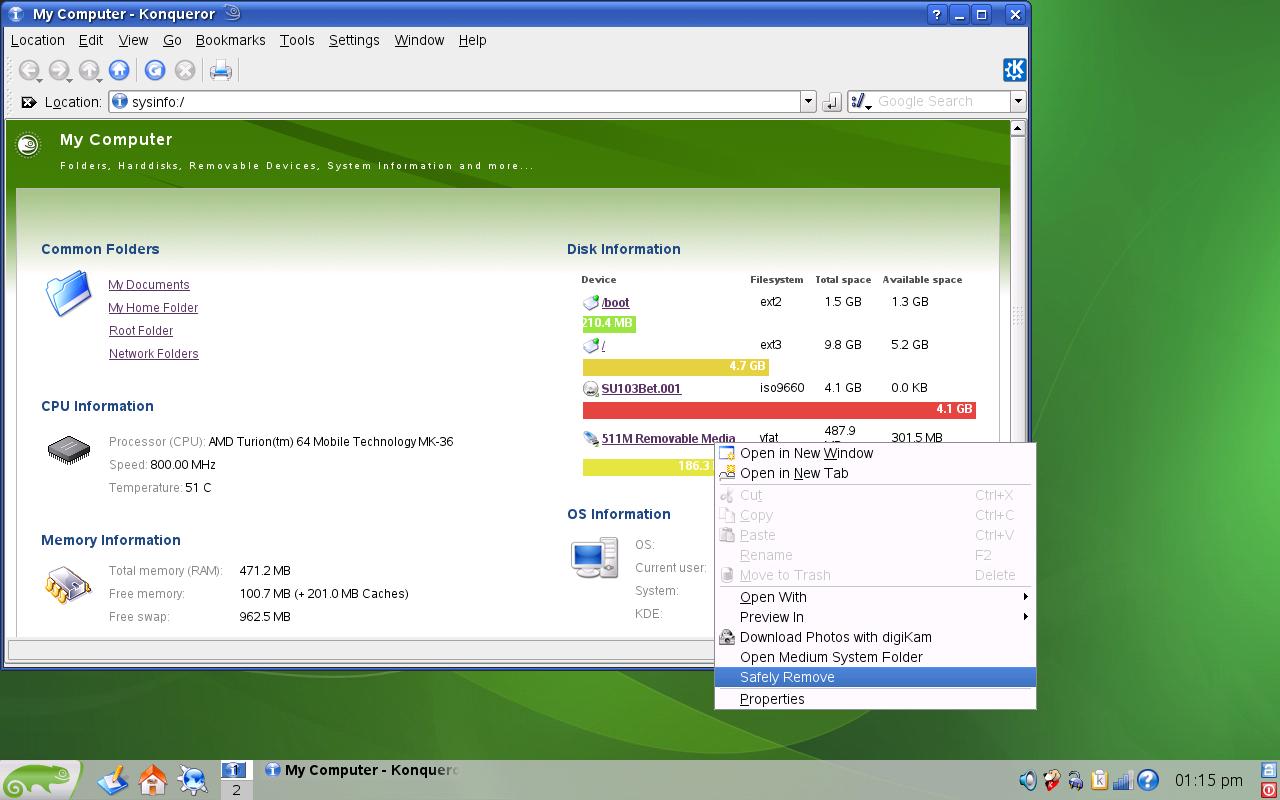
Task: Open the / root partition link
Action: [x=603, y=346]
